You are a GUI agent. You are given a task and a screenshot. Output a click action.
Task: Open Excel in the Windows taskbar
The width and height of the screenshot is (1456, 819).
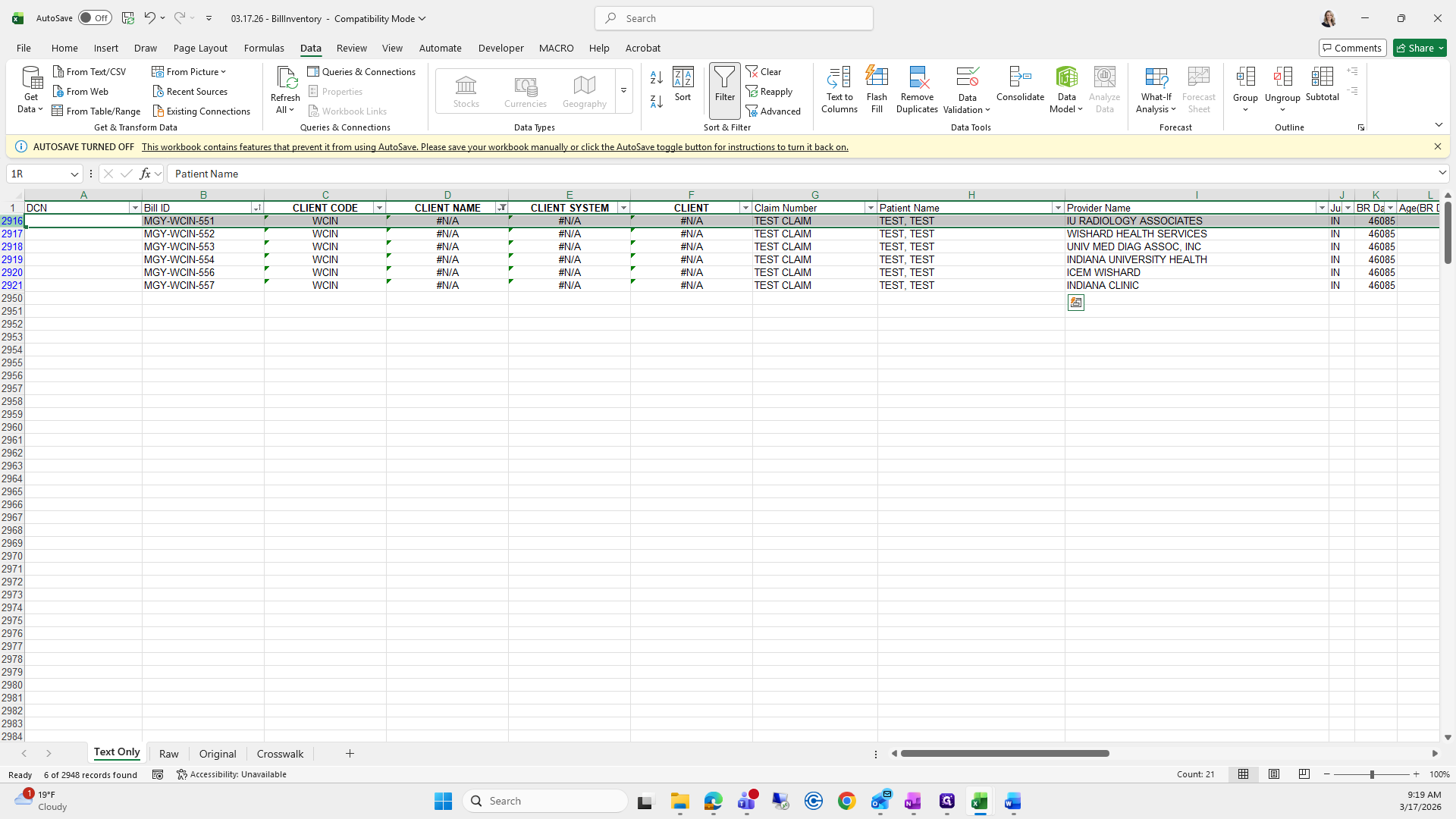pos(979,802)
